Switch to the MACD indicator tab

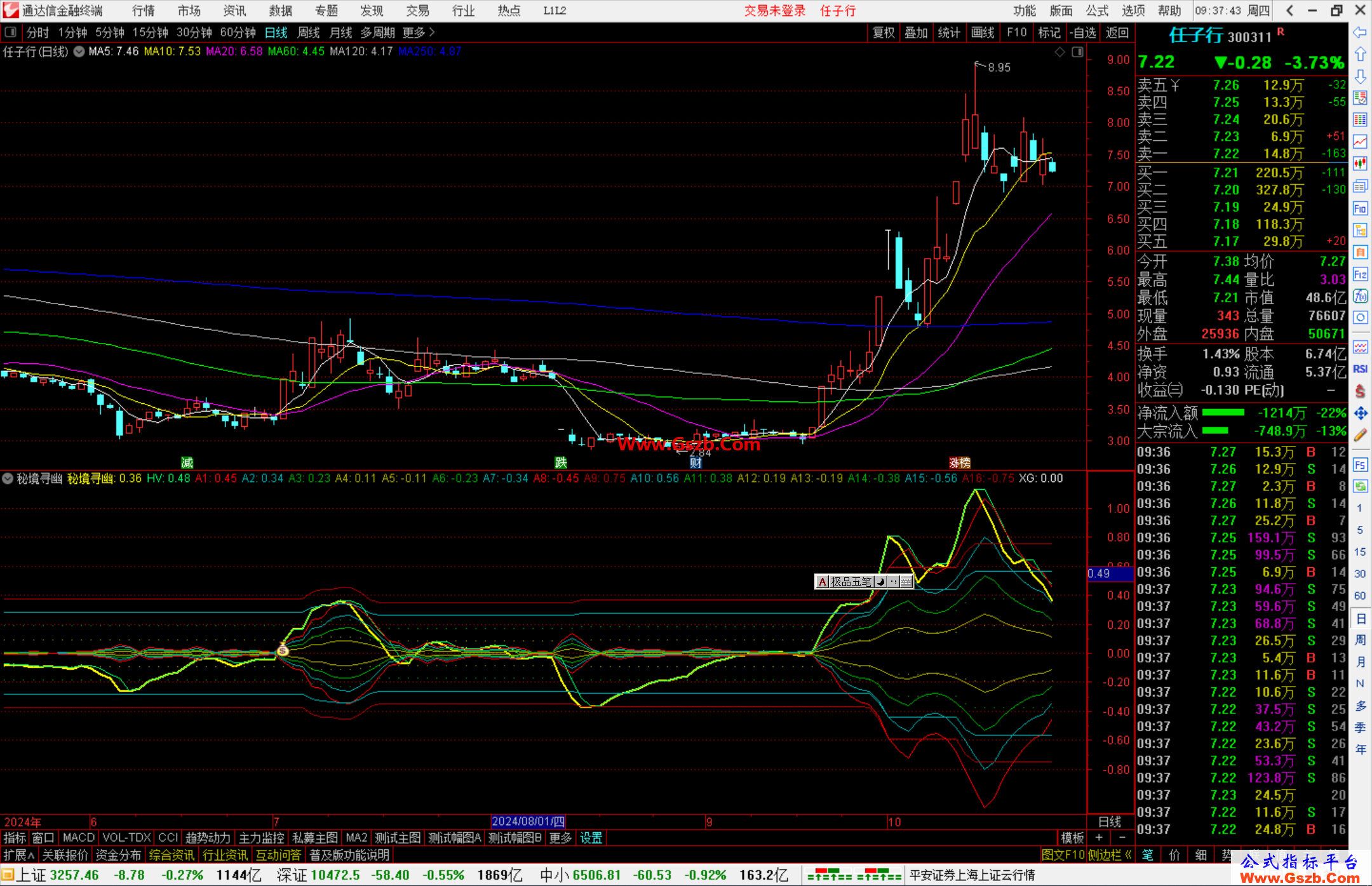pos(79,838)
